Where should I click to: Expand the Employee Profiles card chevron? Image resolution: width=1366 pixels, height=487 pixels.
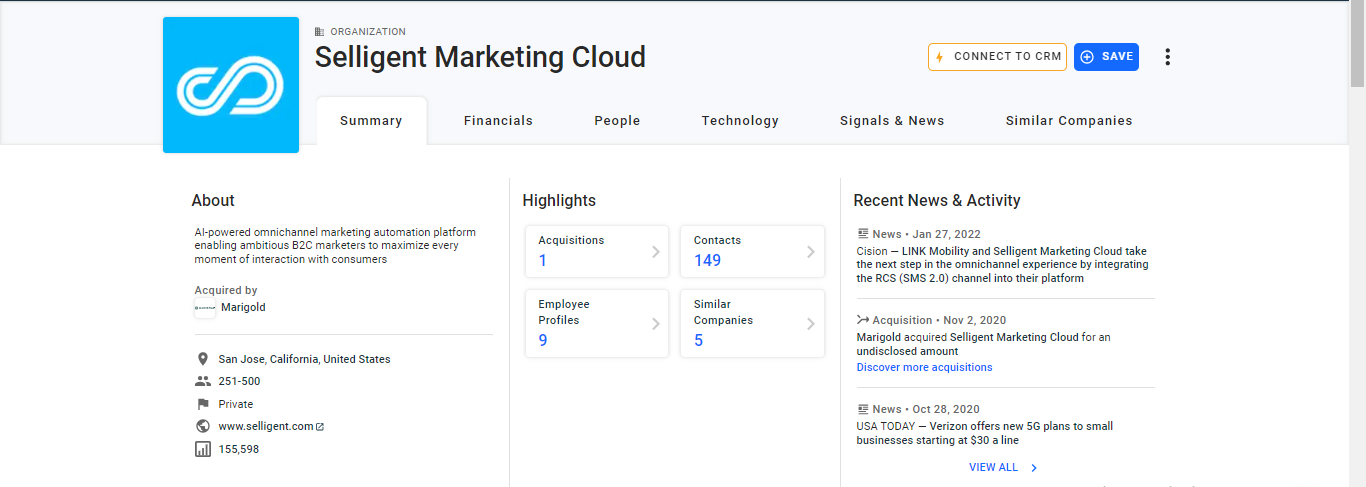coord(656,324)
